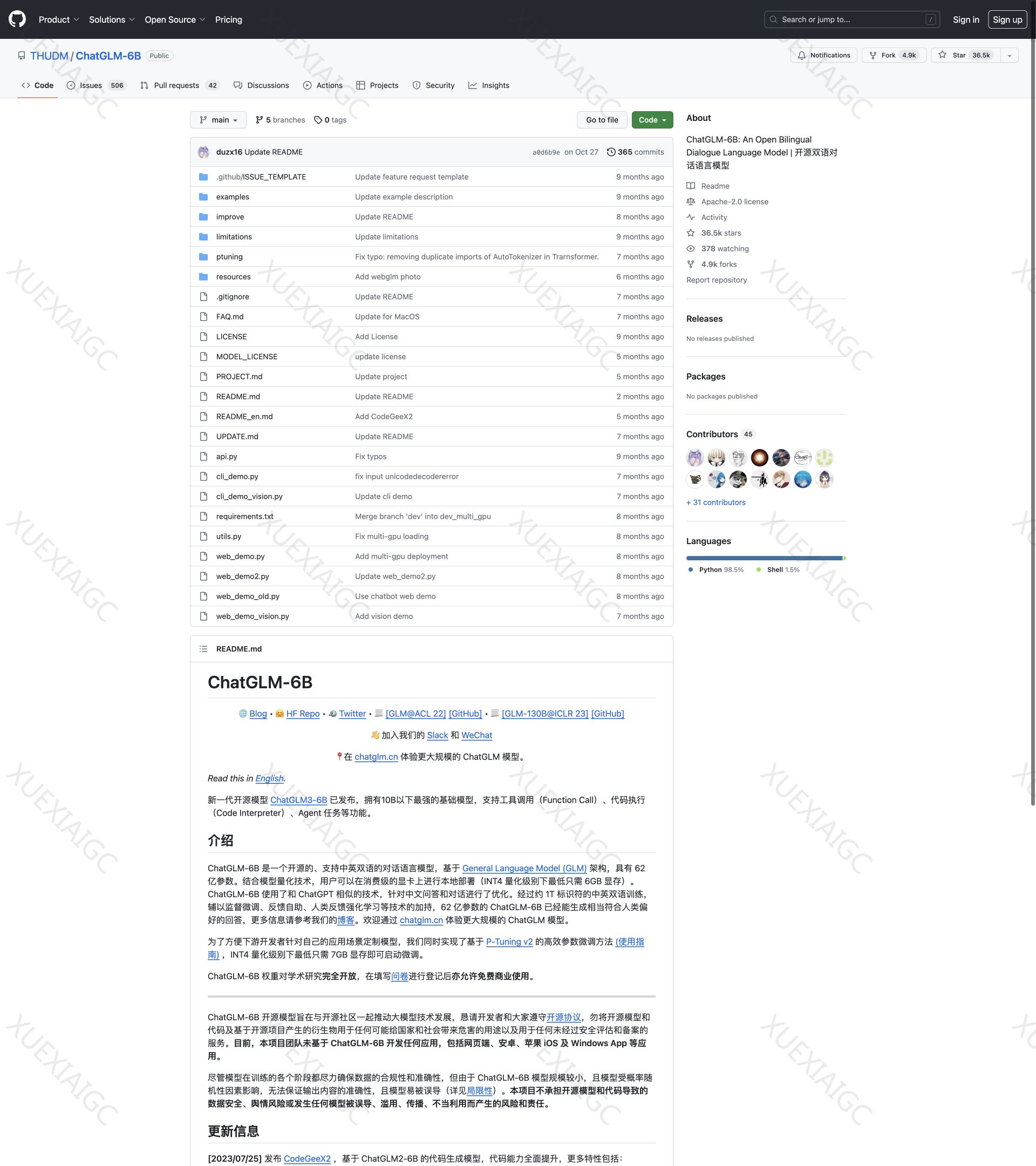This screenshot has height=1166, width=1036.
Task: Click the tags icon next to 0 tags
Action: 318,120
